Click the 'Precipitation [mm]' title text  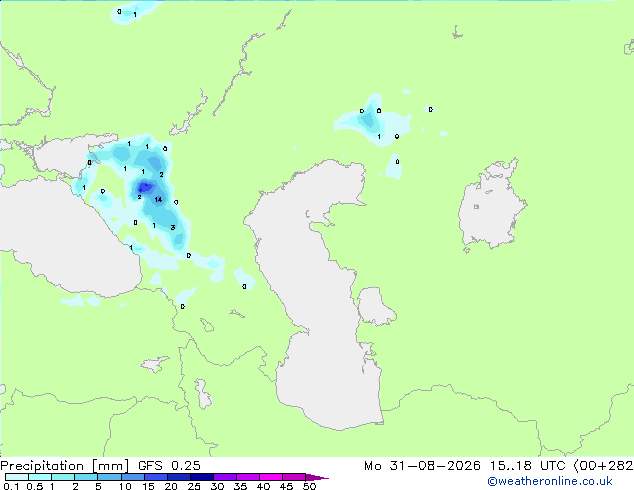(x=65, y=466)
